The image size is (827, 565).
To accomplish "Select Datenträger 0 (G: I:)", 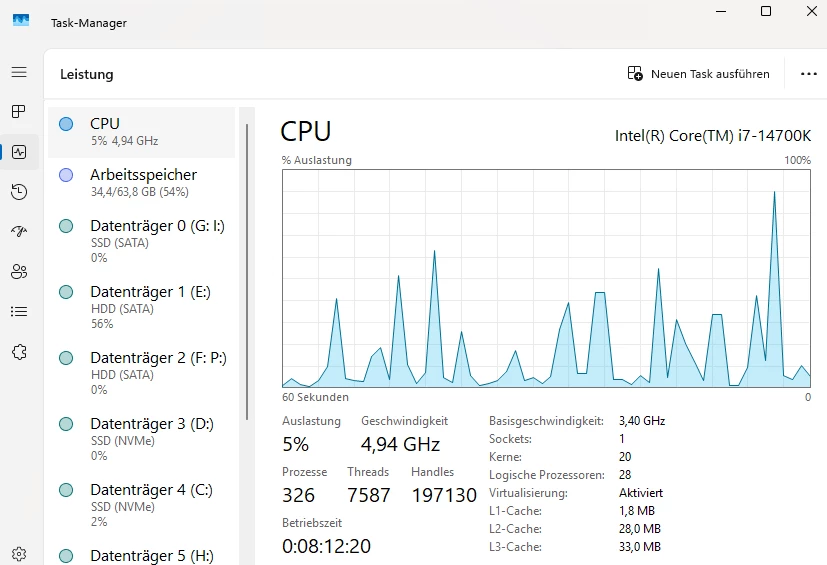I will [x=141, y=241].
